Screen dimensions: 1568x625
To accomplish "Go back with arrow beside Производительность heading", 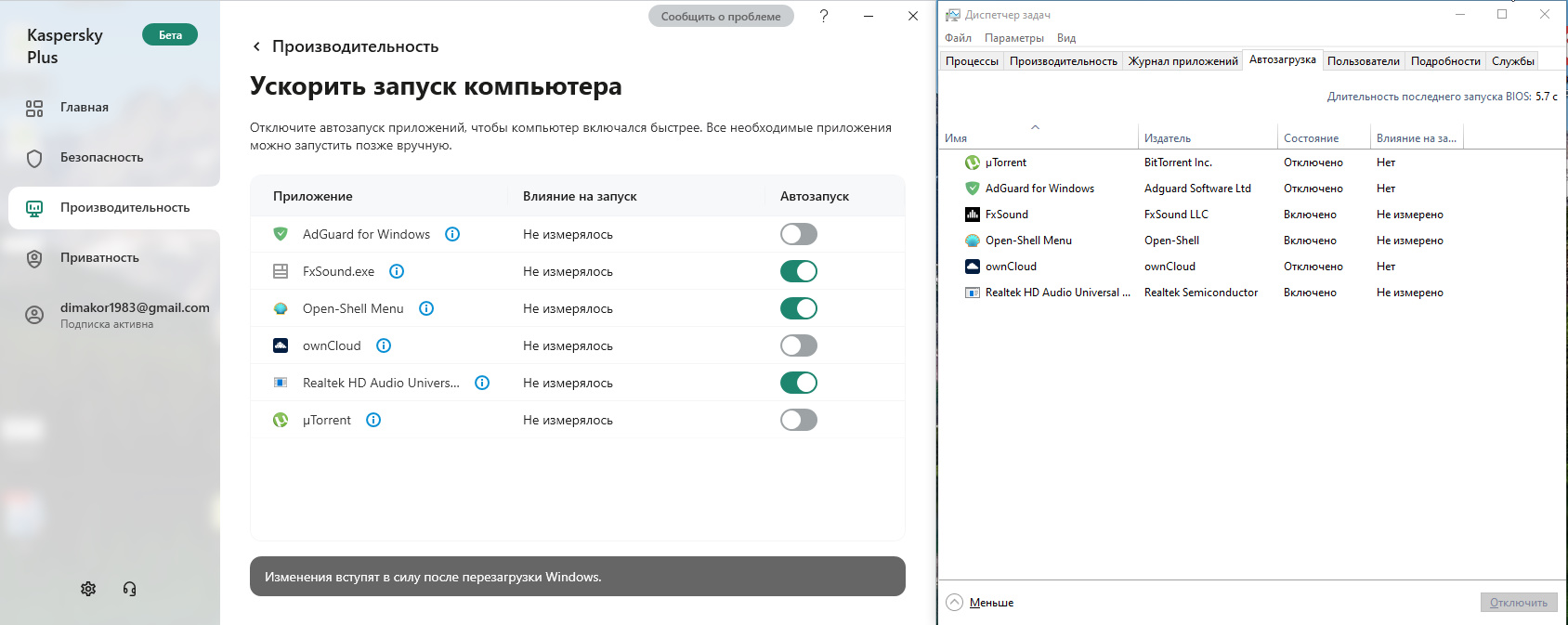I will (x=256, y=46).
